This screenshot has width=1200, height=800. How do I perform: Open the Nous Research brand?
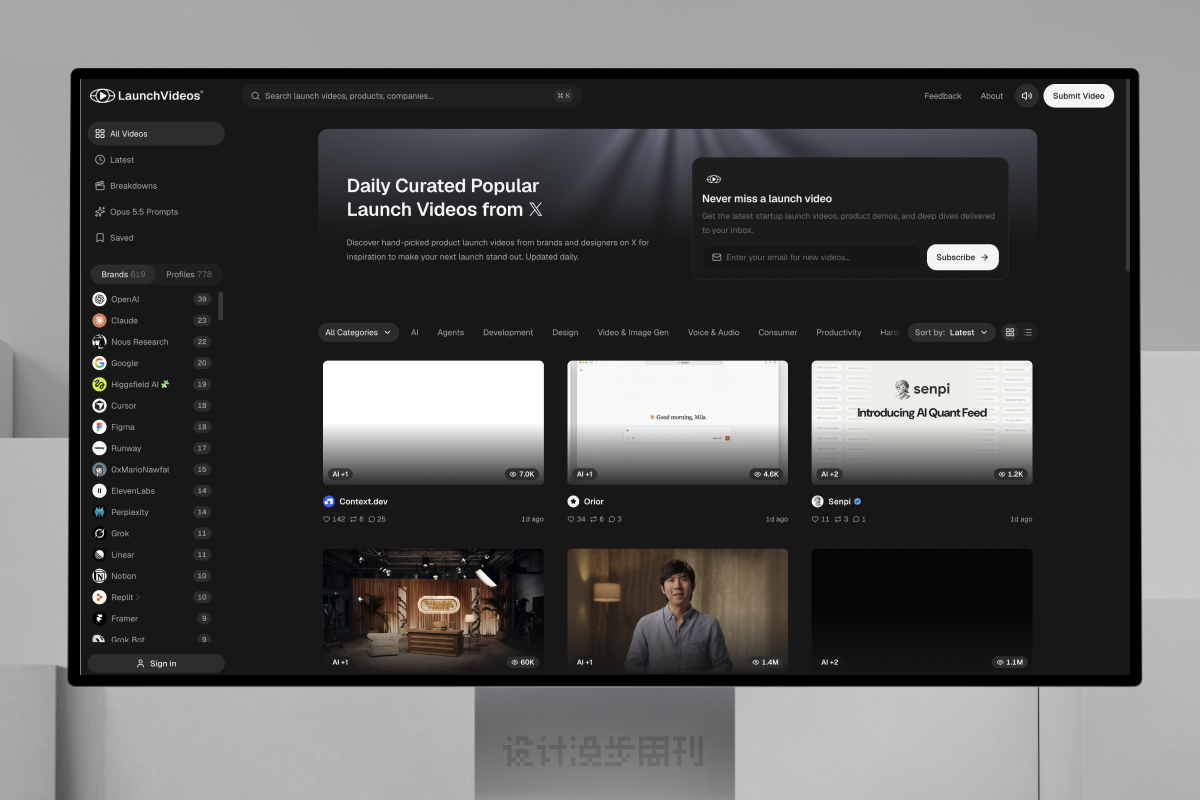coord(152,342)
